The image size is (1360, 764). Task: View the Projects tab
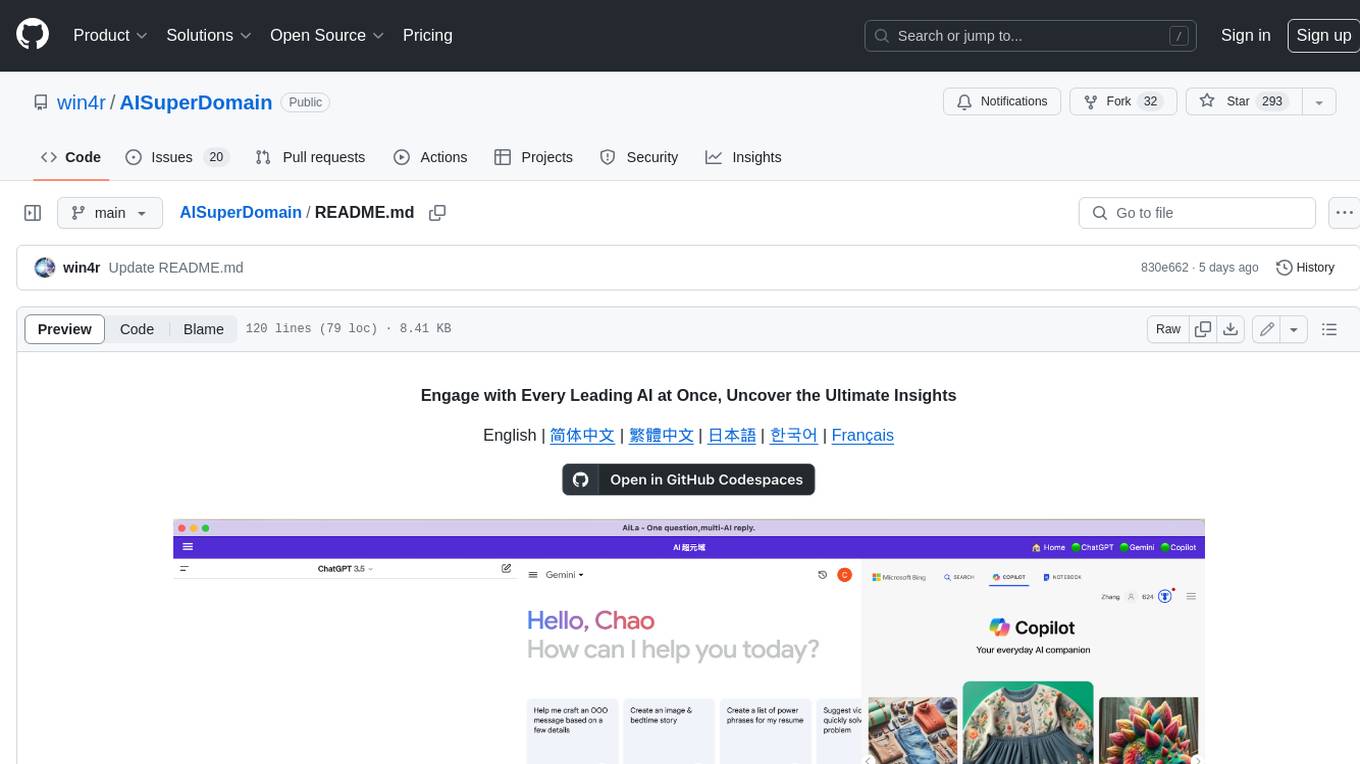click(x=533, y=157)
